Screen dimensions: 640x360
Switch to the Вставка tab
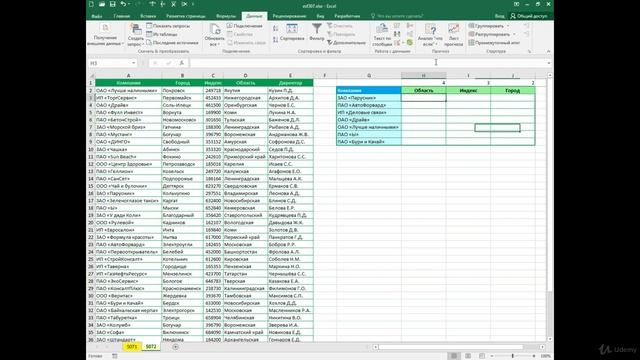tap(148, 16)
